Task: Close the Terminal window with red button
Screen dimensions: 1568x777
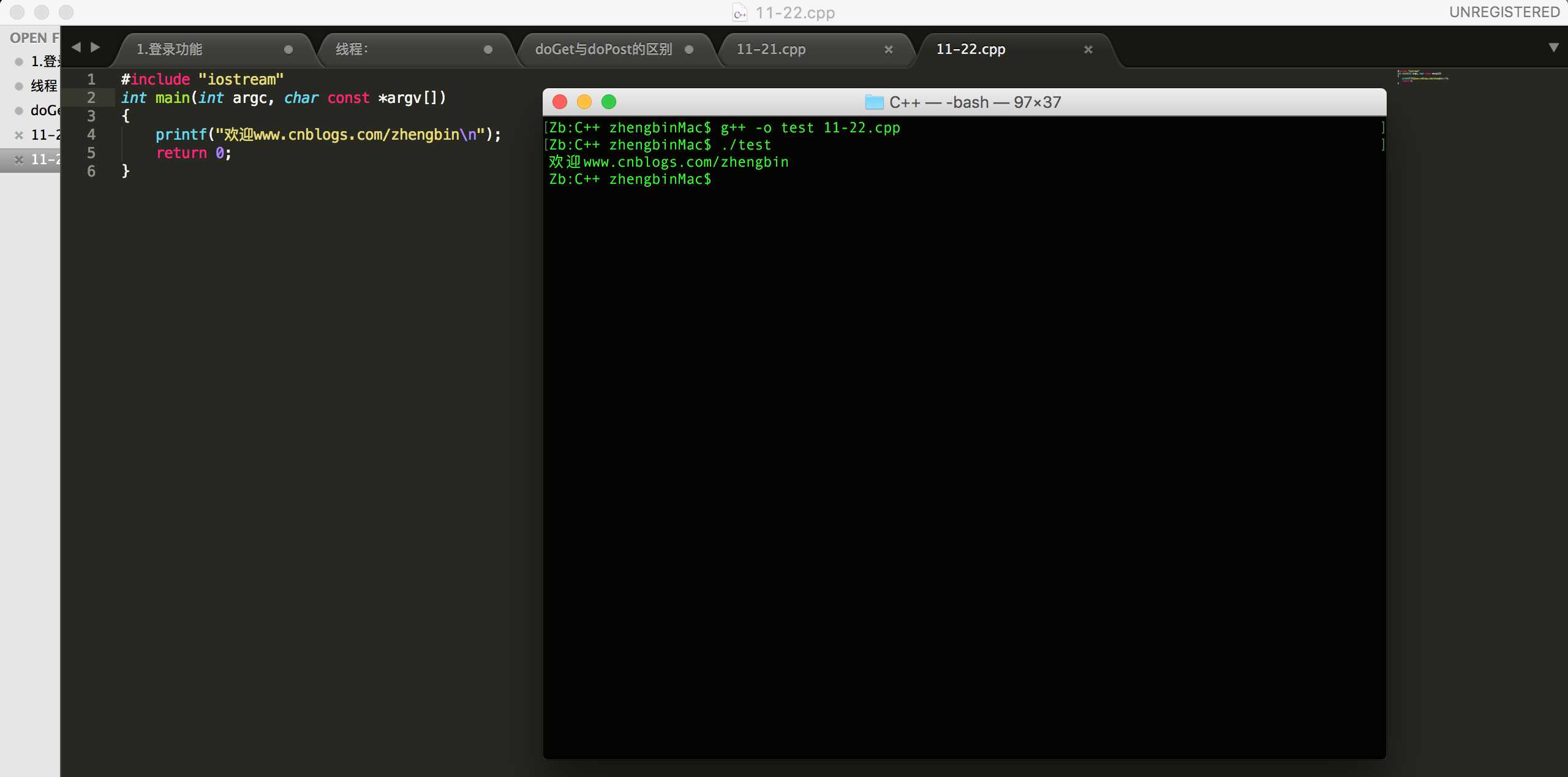Action: [560, 102]
